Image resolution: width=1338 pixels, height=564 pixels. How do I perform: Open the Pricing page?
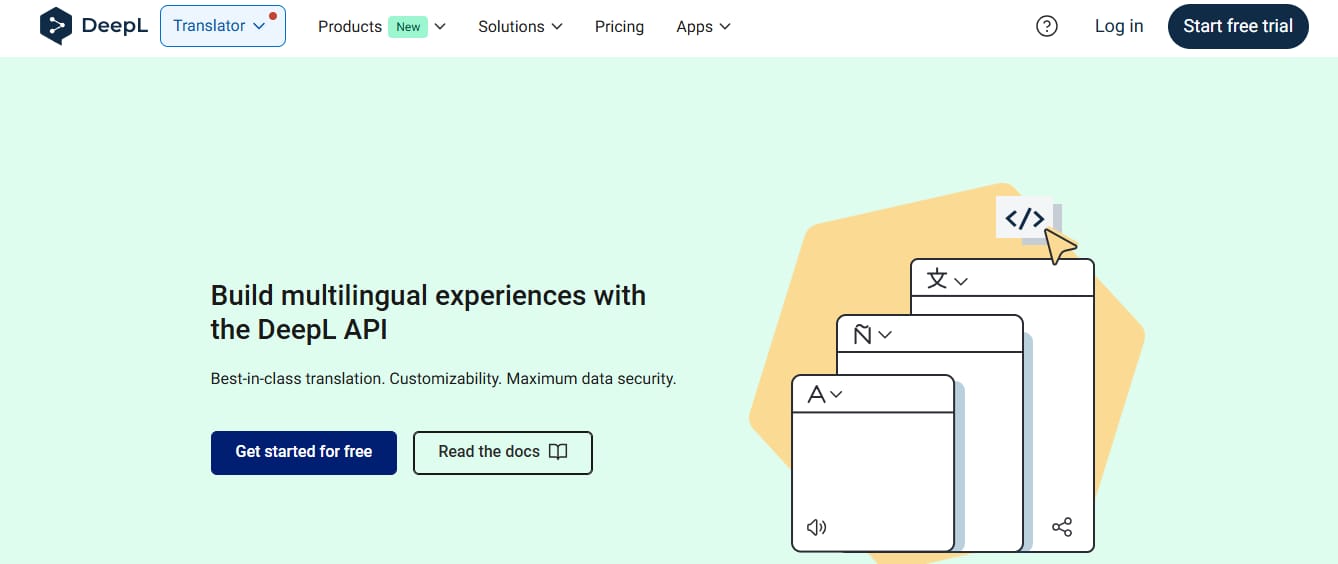pyautogui.click(x=619, y=27)
